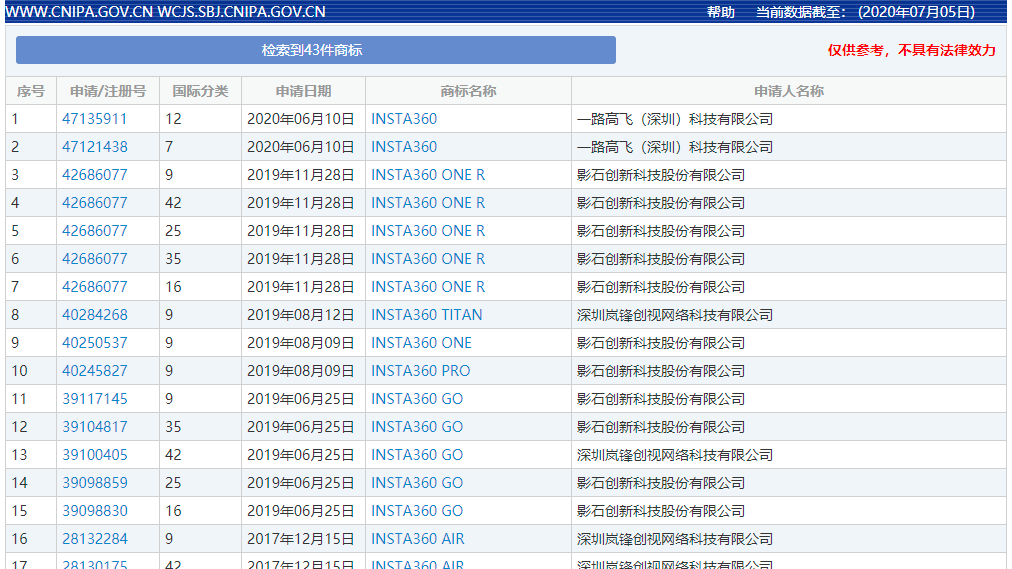
Task: Click the WWW.CNIPA.GOV.CN site address text
Action: (x=79, y=12)
